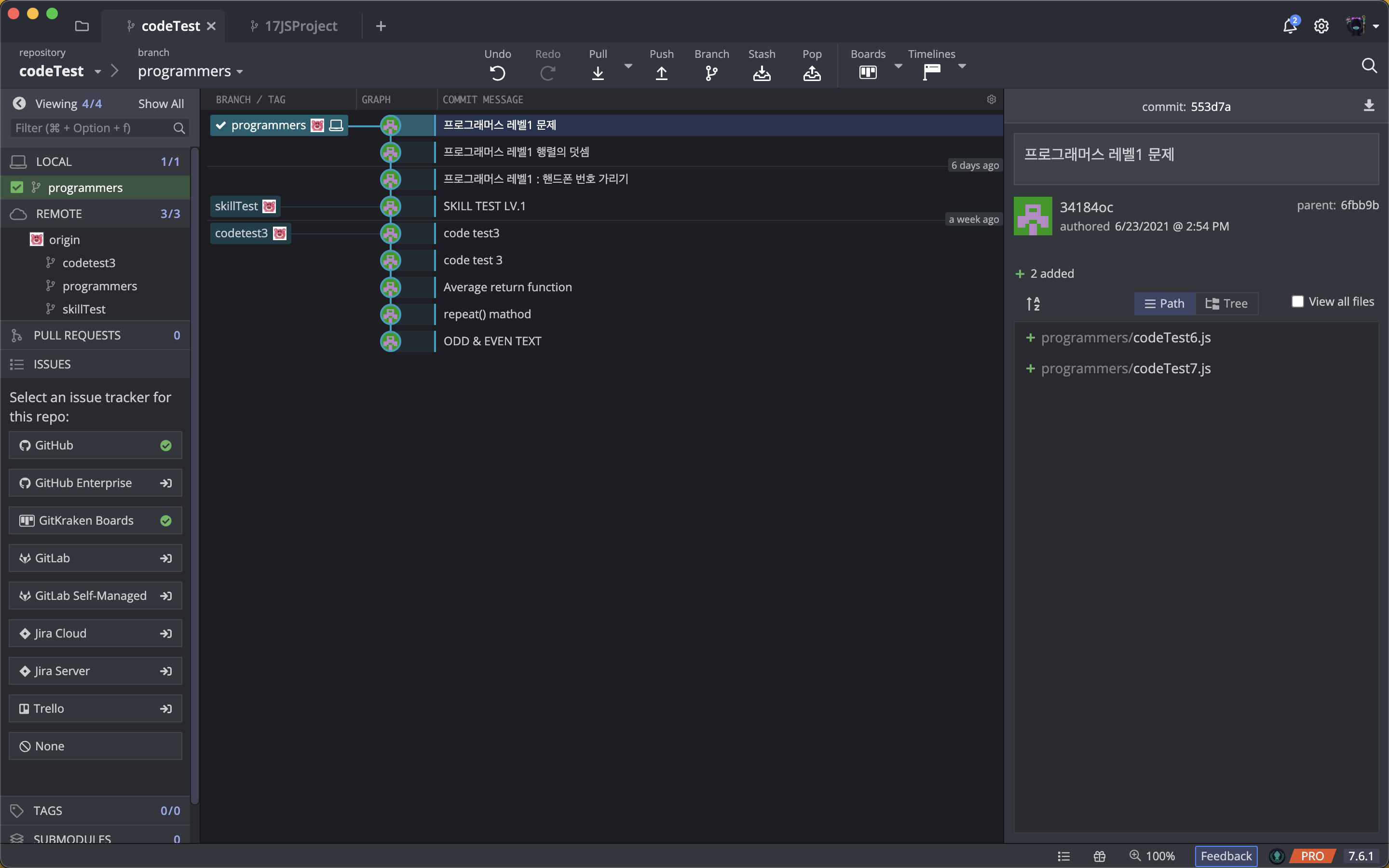The image size is (1389, 868).
Task: Push commits with the Push icon
Action: [661, 73]
